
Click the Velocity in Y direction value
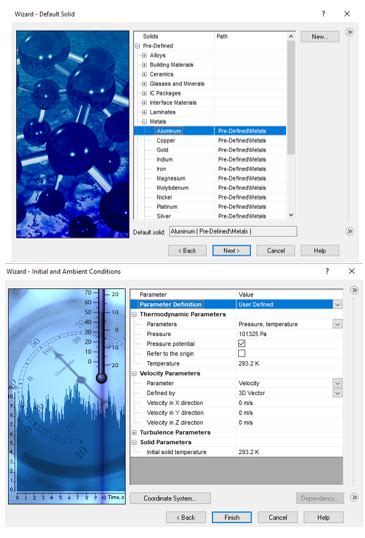click(246, 413)
